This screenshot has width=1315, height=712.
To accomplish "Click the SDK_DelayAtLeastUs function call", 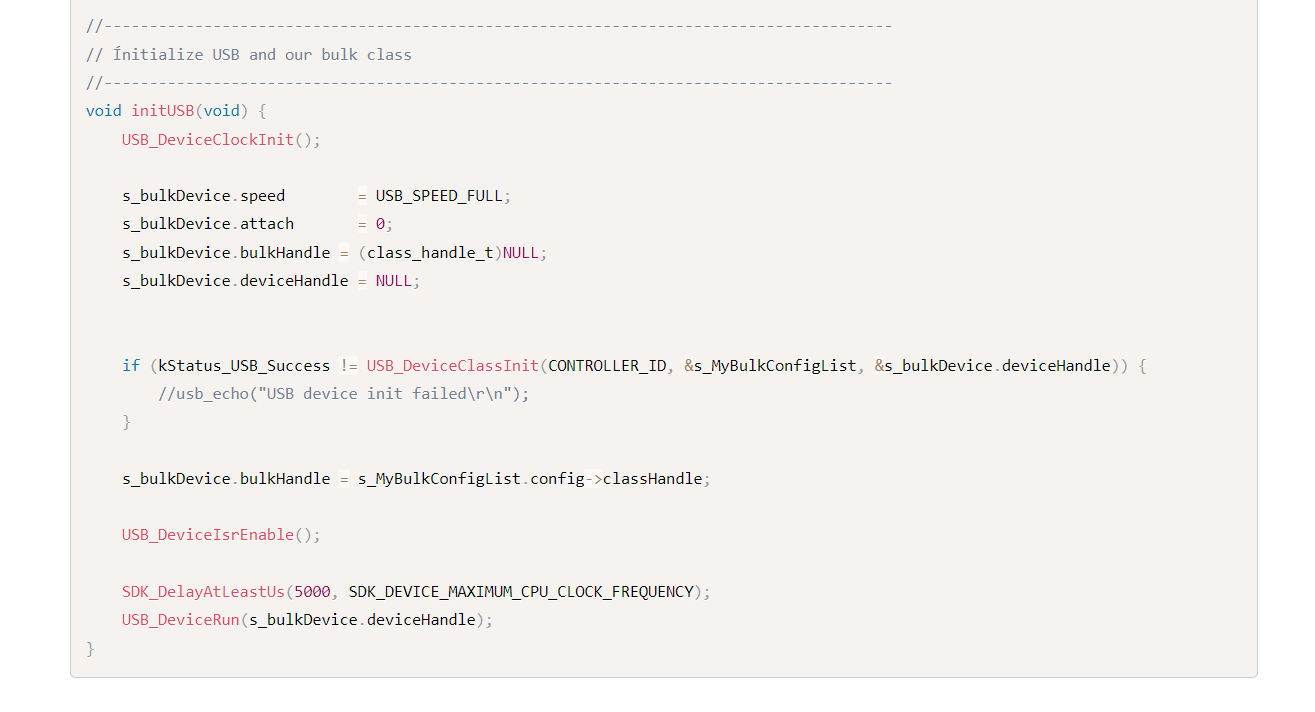I will point(203,592).
